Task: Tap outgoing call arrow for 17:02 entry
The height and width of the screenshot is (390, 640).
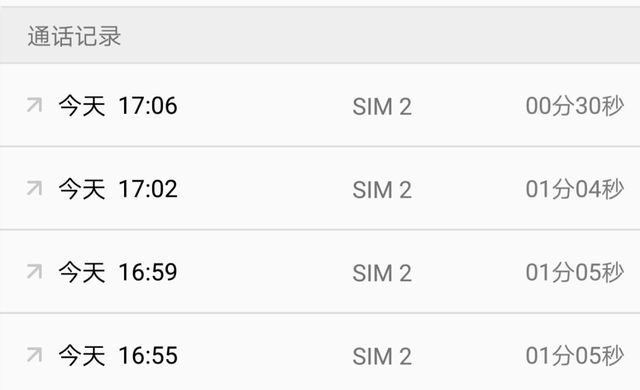Action: [x=35, y=188]
